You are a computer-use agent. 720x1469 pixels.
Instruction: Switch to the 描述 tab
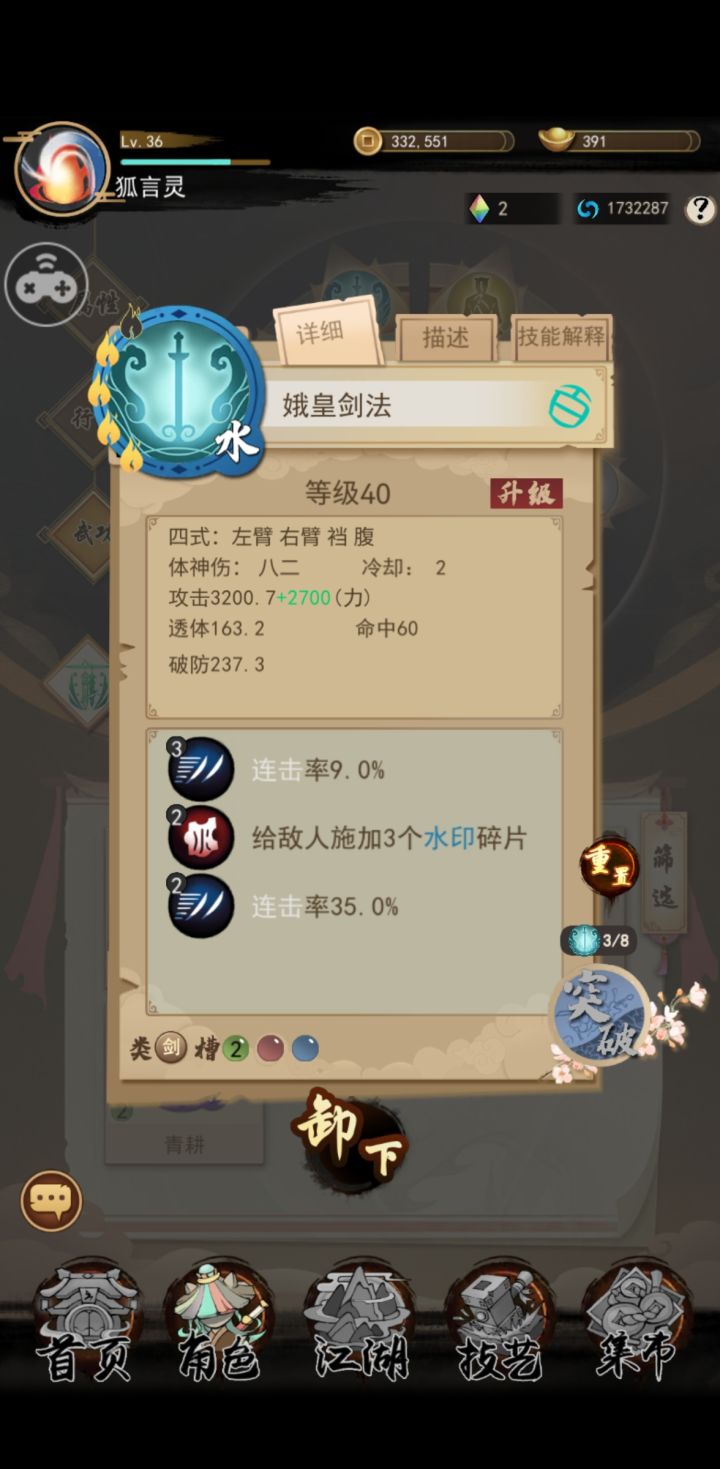pos(445,338)
